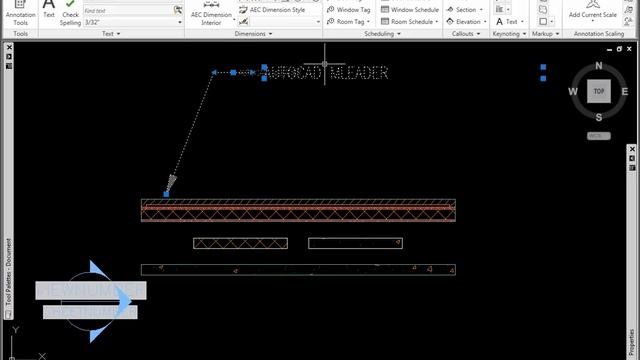This screenshot has height=360, width=640.
Task: Click the E direction on the ViewCube compass
Action: (x=624, y=91)
